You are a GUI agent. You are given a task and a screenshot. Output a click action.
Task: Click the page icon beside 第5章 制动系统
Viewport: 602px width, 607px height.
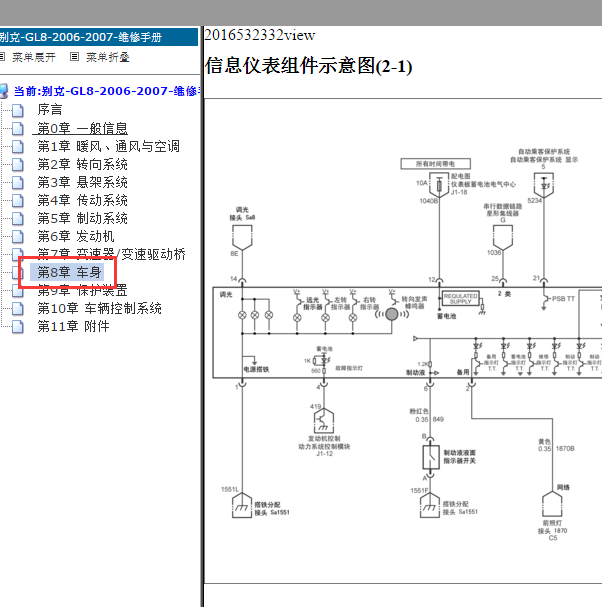(x=17, y=219)
